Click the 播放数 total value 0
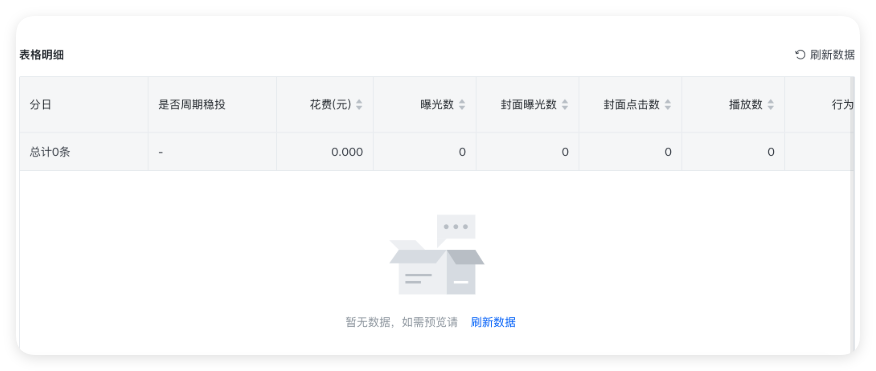876x371 pixels. [770, 152]
